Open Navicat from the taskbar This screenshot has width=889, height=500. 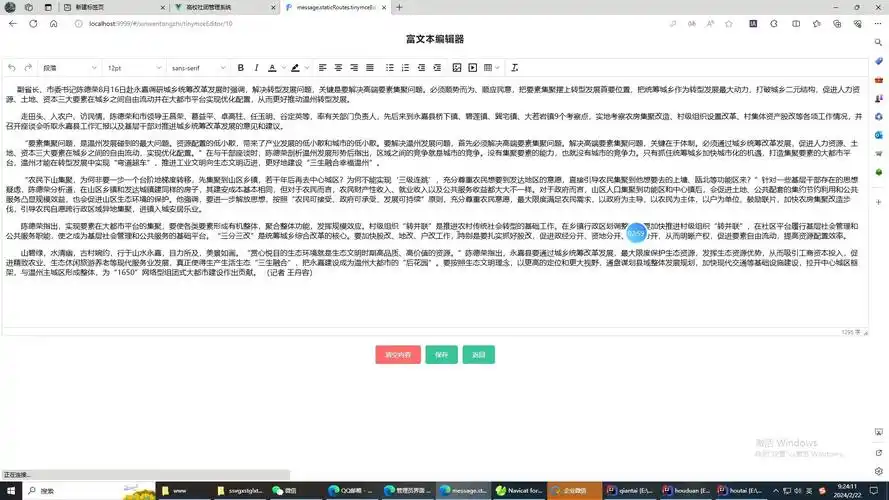519,490
